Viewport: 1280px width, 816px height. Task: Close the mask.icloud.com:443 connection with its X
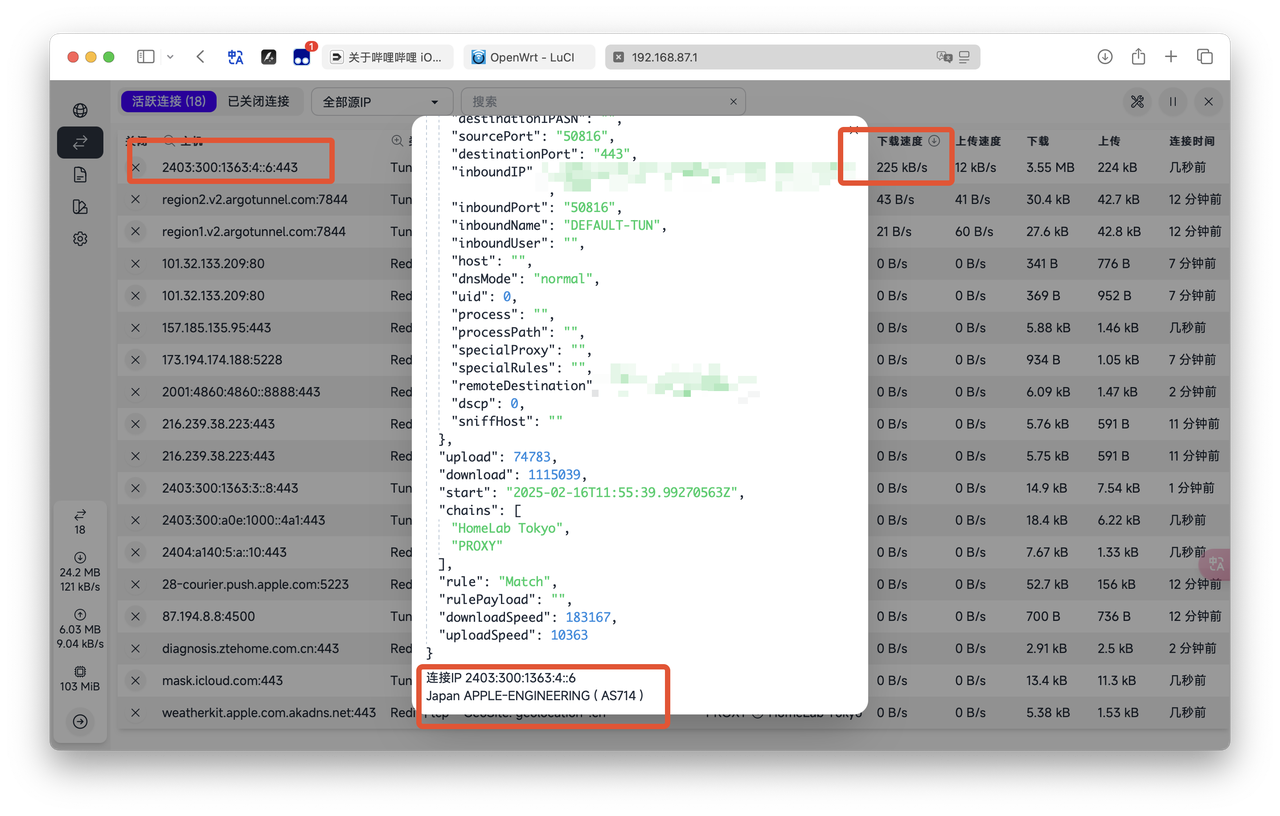pyautogui.click(x=135, y=680)
